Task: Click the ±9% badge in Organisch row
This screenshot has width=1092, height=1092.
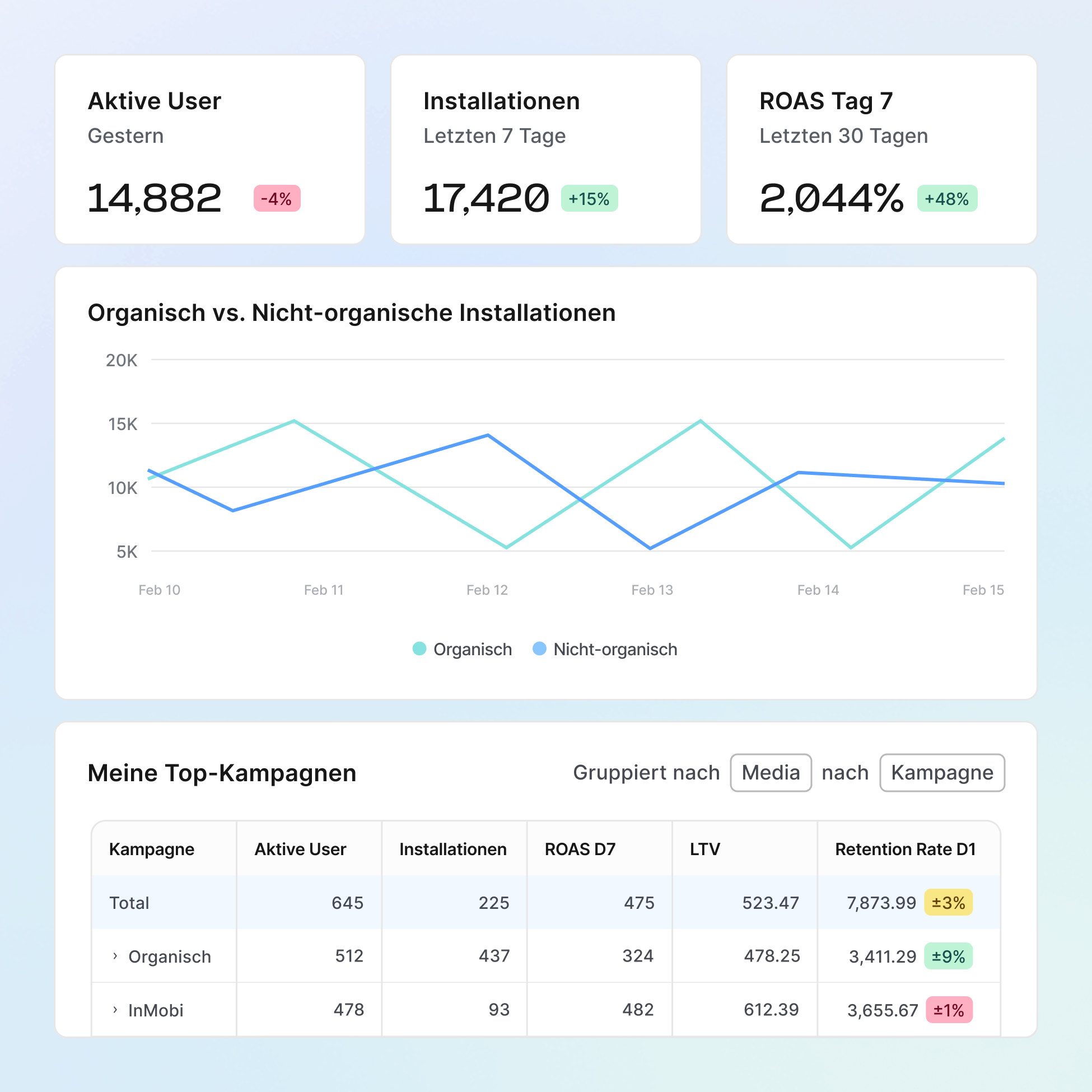Action: 948,956
